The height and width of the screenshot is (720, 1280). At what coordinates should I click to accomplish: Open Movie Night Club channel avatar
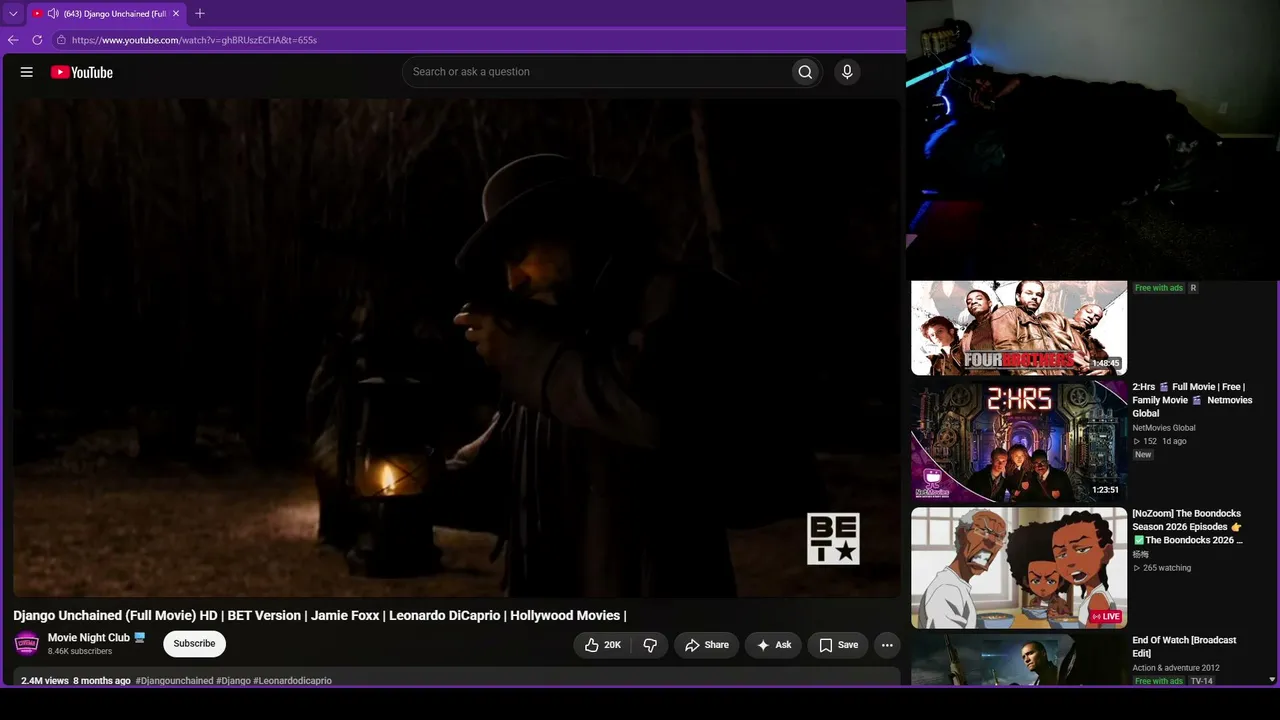[x=27, y=643]
